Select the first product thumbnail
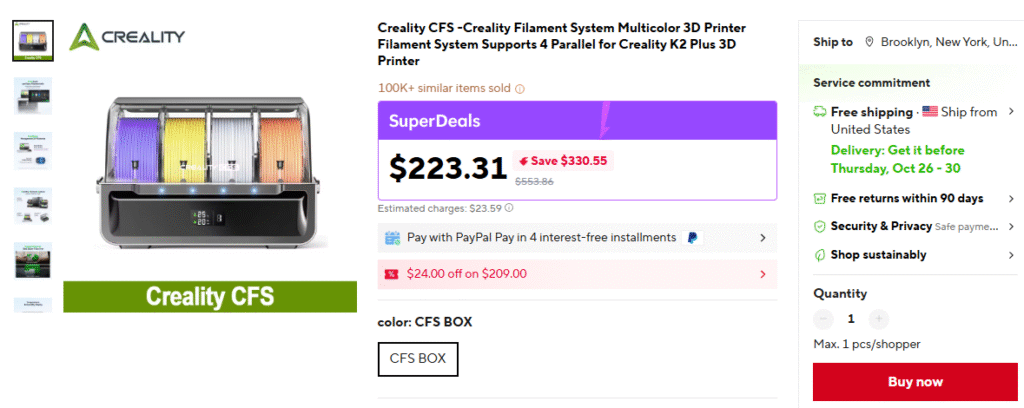Viewport: 1024px width, 408px height. [x=33, y=39]
